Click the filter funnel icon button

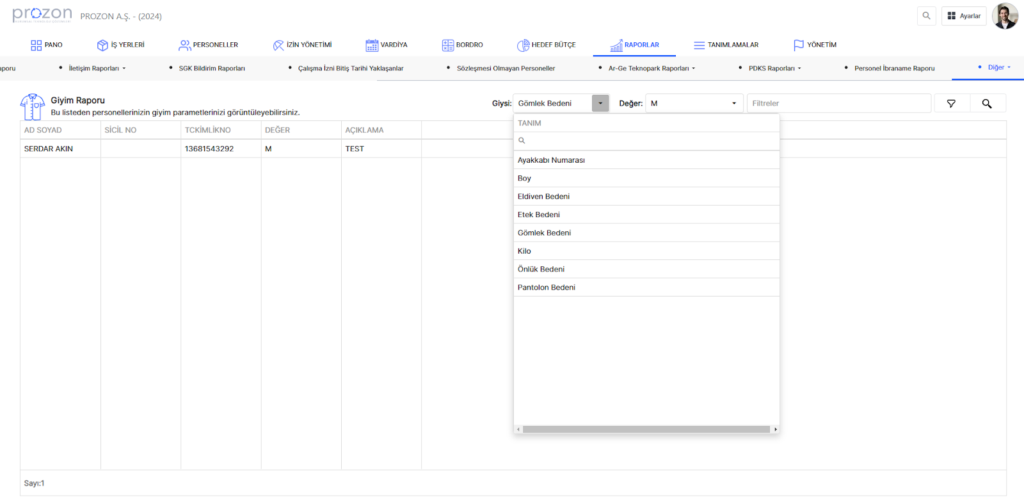951,103
